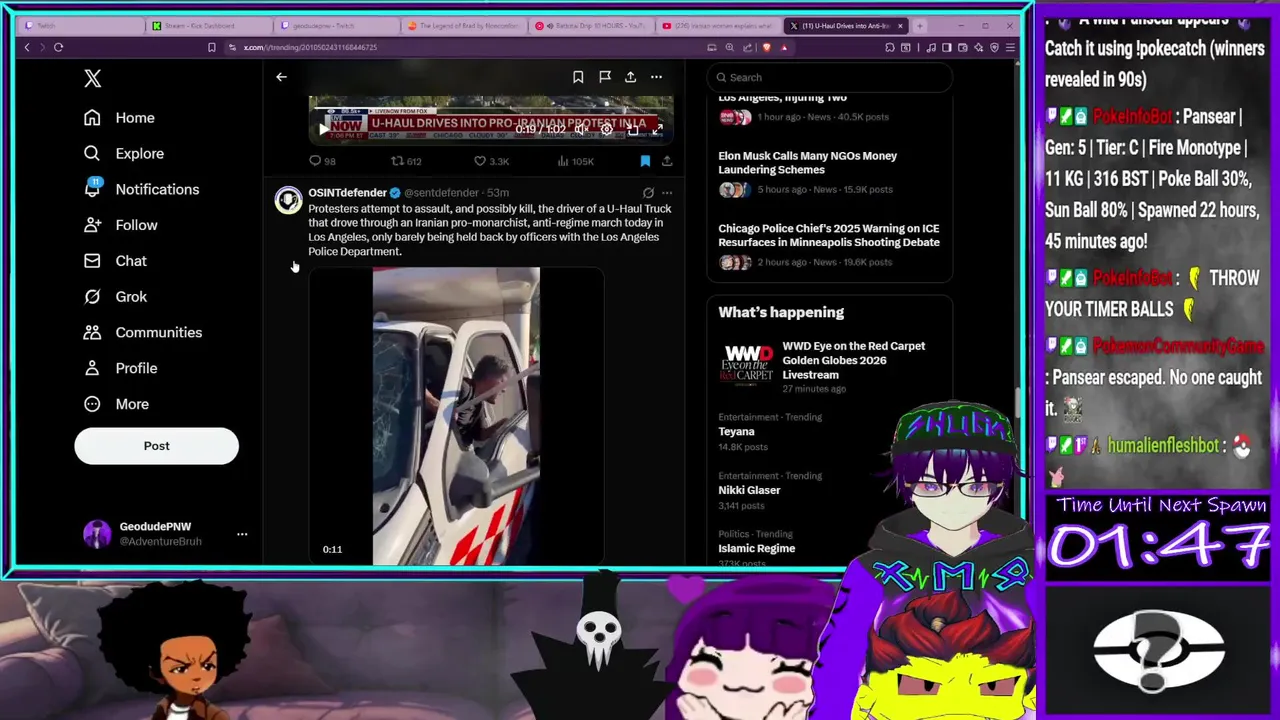
Task: Close the U-Haul Drives tab
Action: coord(900,26)
